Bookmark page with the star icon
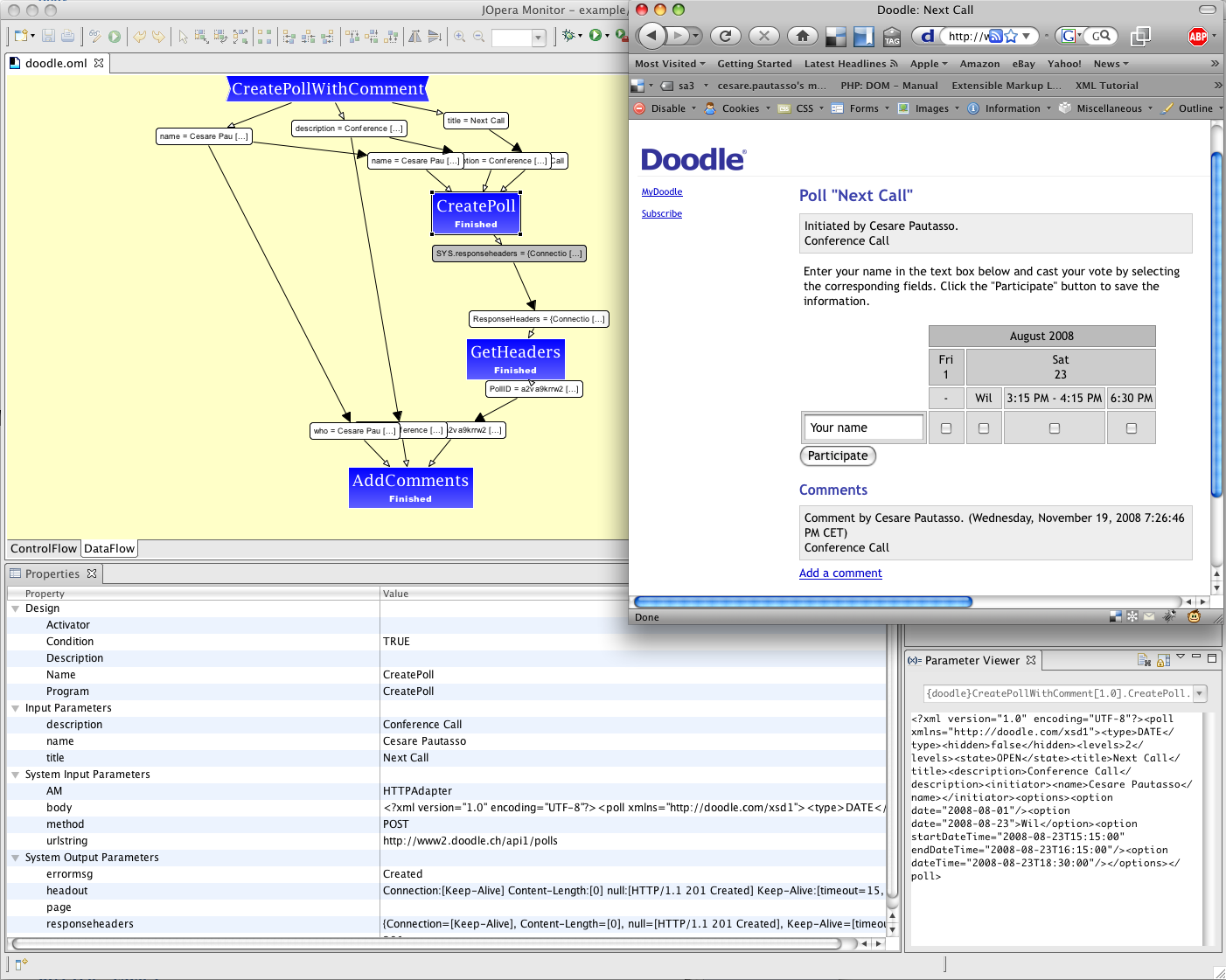The height and width of the screenshot is (980, 1226). 1012,36
